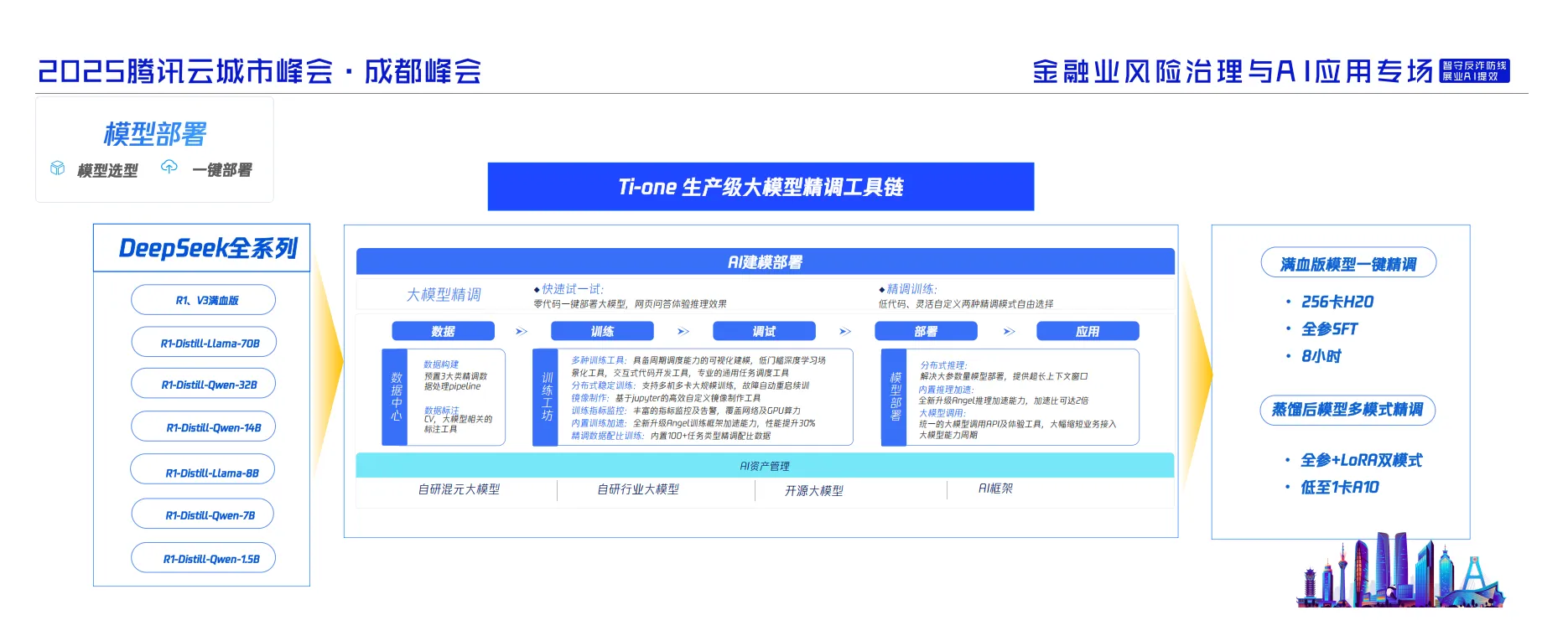
Task: Click the 分布式推理 item heading
Action: [943, 365]
